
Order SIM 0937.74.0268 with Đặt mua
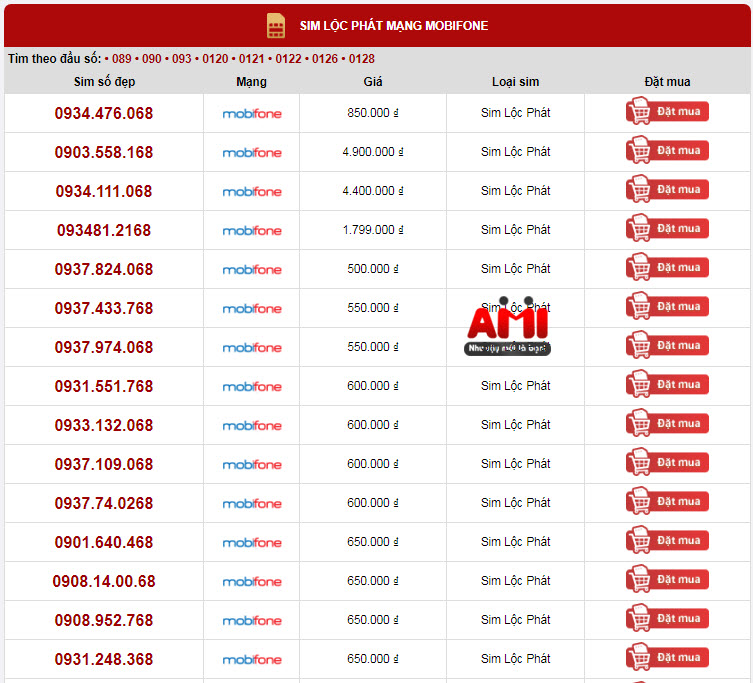click(667, 501)
